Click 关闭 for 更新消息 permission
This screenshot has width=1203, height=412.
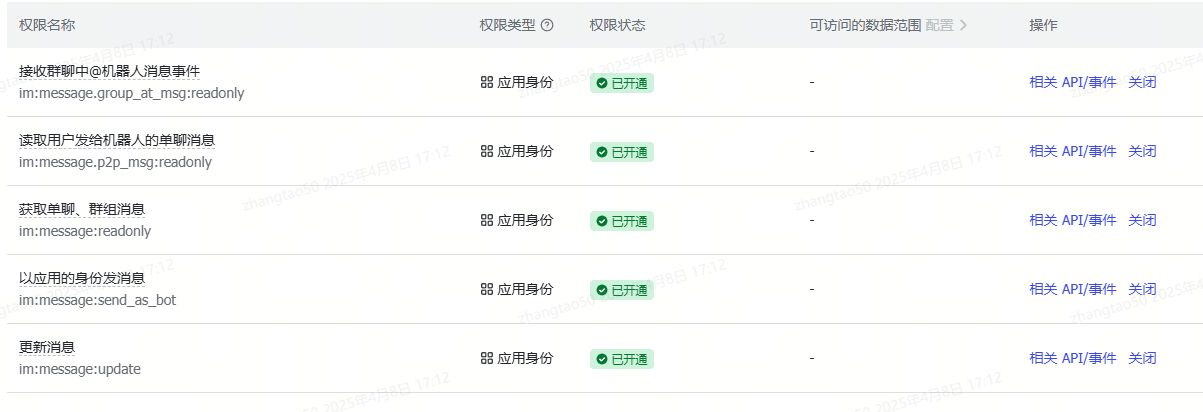[1142, 359]
